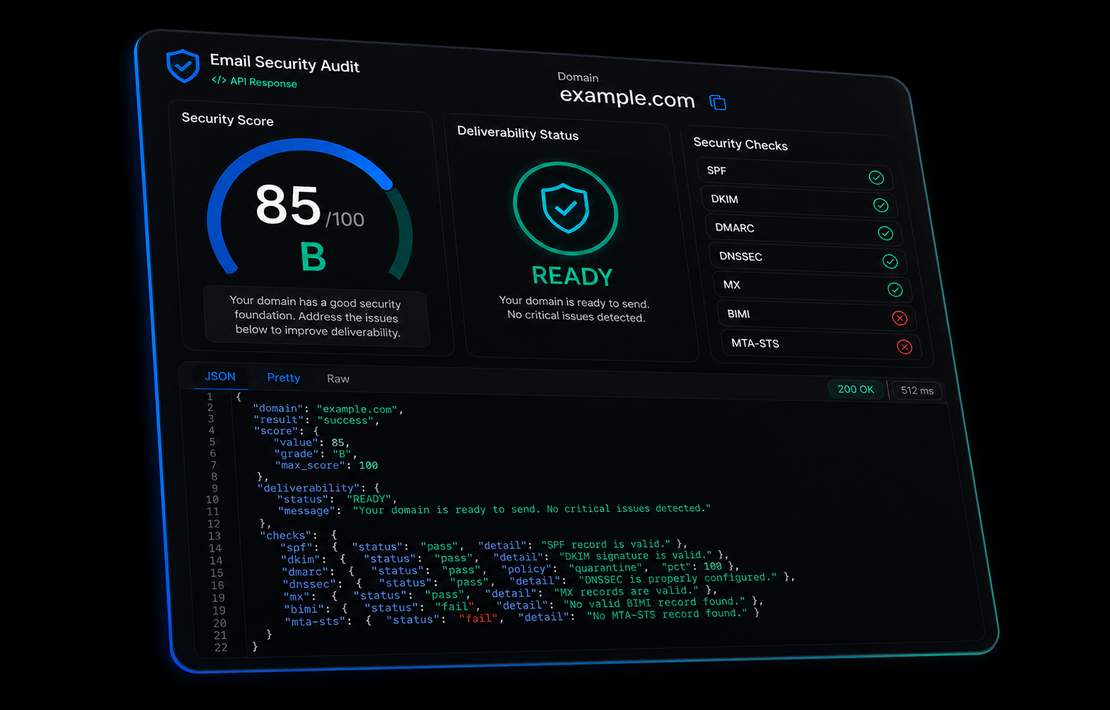1110x710 pixels.
Task: Click the DKIM pass checkmark icon
Action: [x=881, y=205]
